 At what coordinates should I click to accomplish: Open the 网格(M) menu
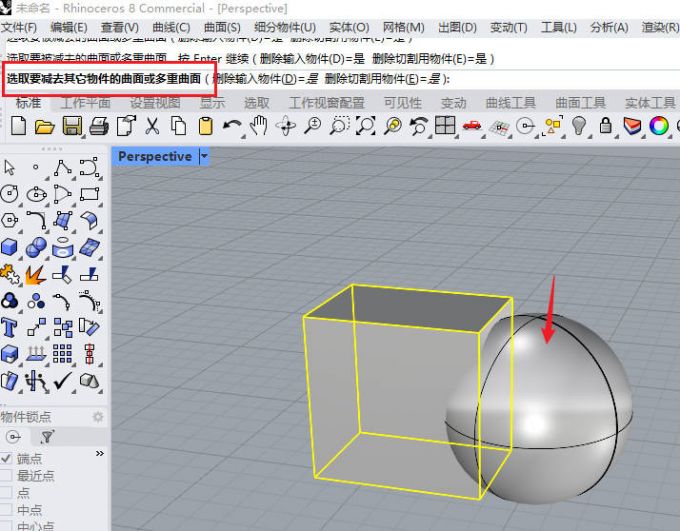click(403, 27)
